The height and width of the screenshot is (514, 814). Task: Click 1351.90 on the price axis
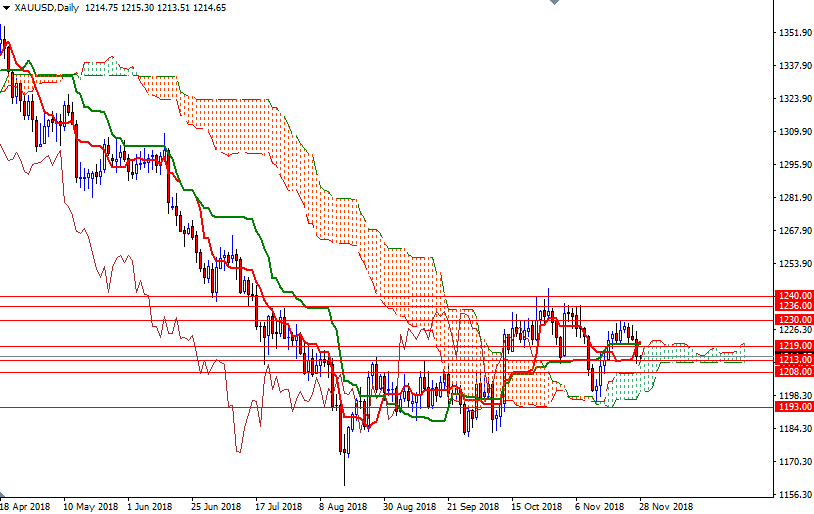(x=794, y=33)
